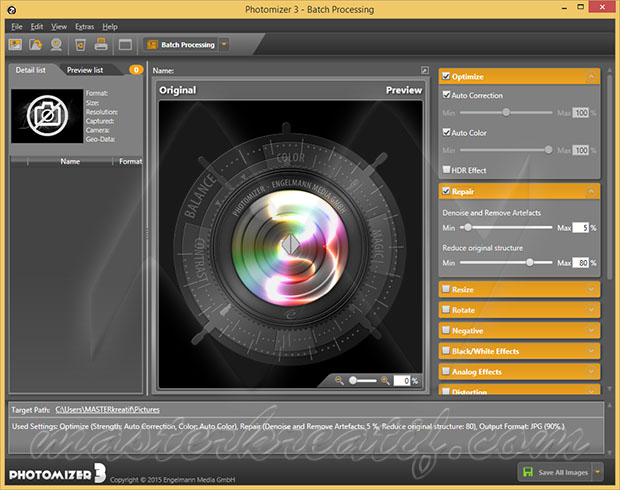Open the Extras menu
The height and width of the screenshot is (490, 620).
pyautogui.click(x=85, y=26)
